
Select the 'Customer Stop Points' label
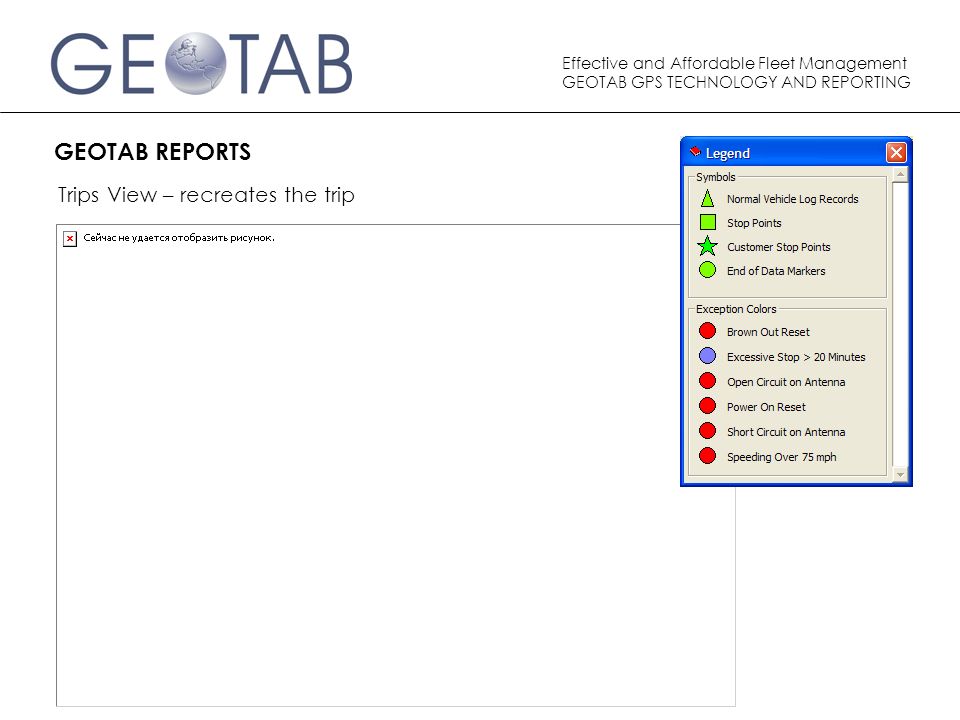pyautogui.click(x=778, y=247)
